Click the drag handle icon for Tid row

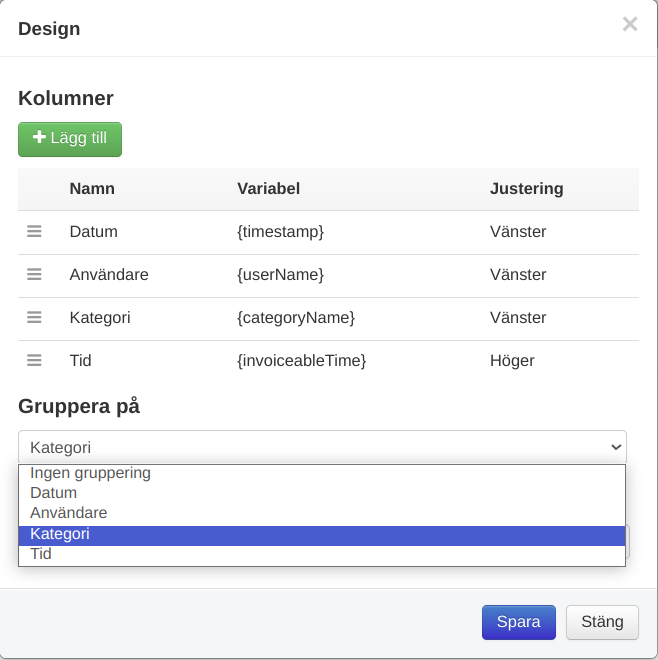(x=34, y=360)
